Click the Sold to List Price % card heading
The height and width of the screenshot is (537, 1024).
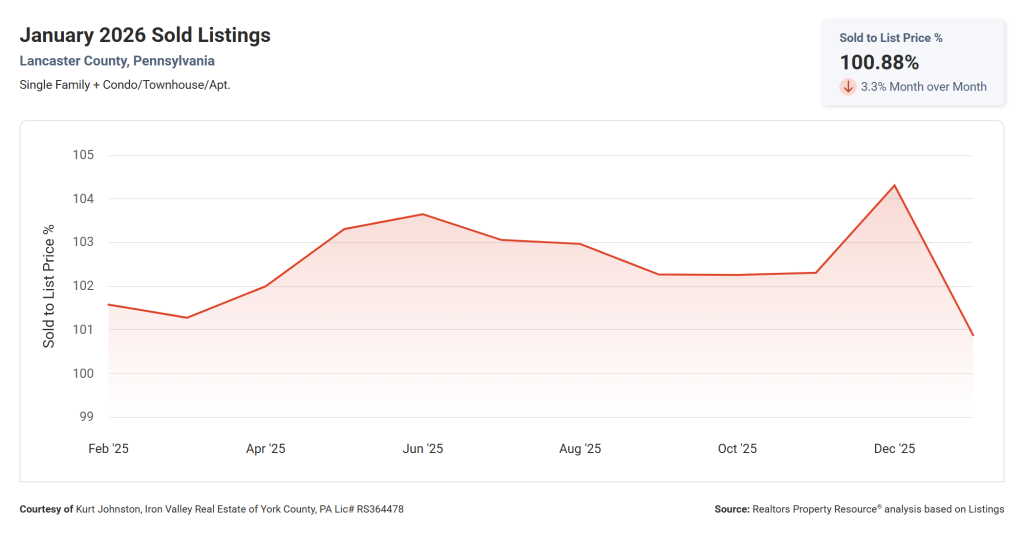[x=891, y=38]
